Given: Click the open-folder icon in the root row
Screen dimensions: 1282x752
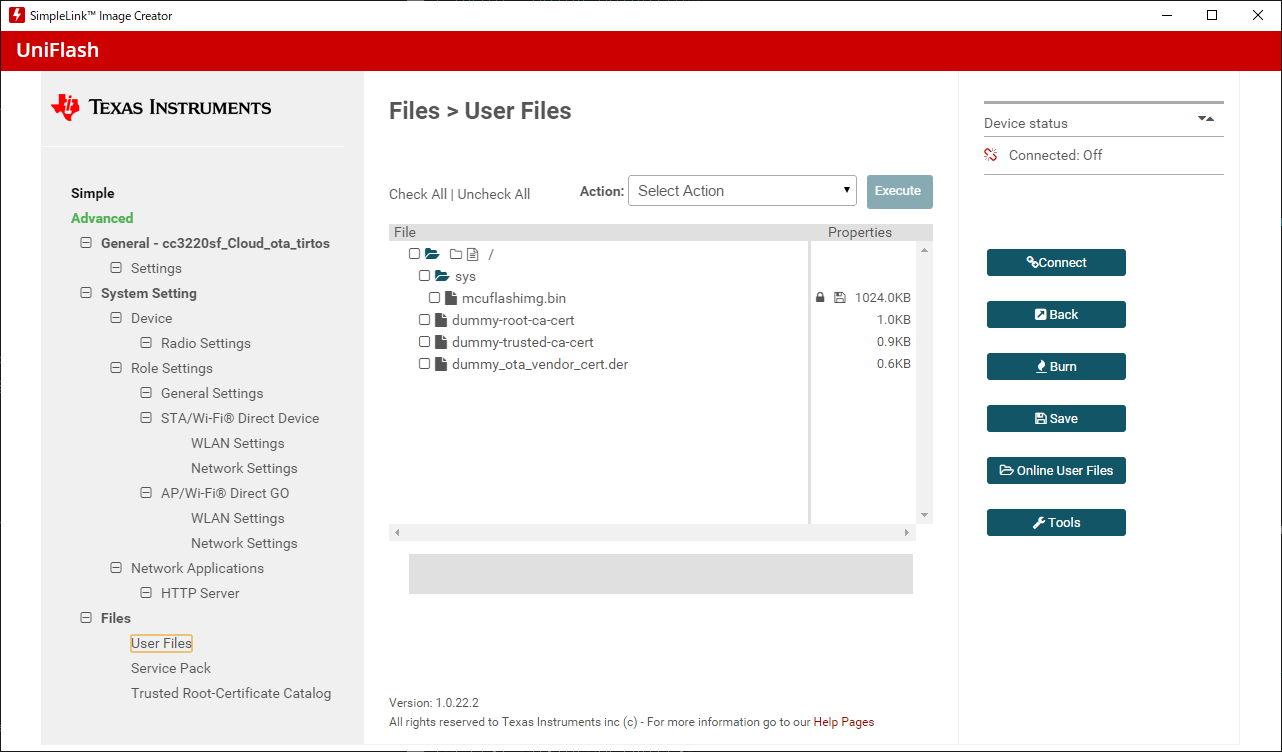Looking at the screenshot, I should click(x=432, y=254).
